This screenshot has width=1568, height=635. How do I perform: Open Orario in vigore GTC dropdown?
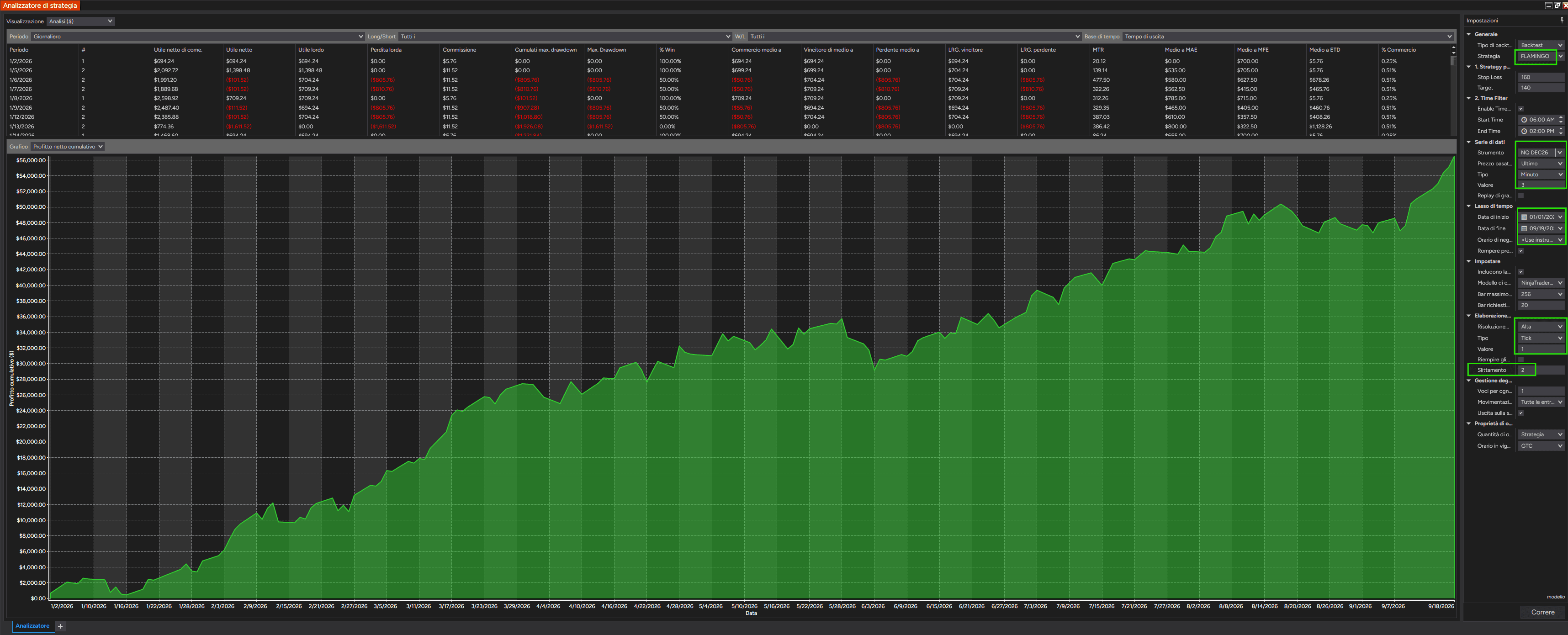tap(1541, 446)
